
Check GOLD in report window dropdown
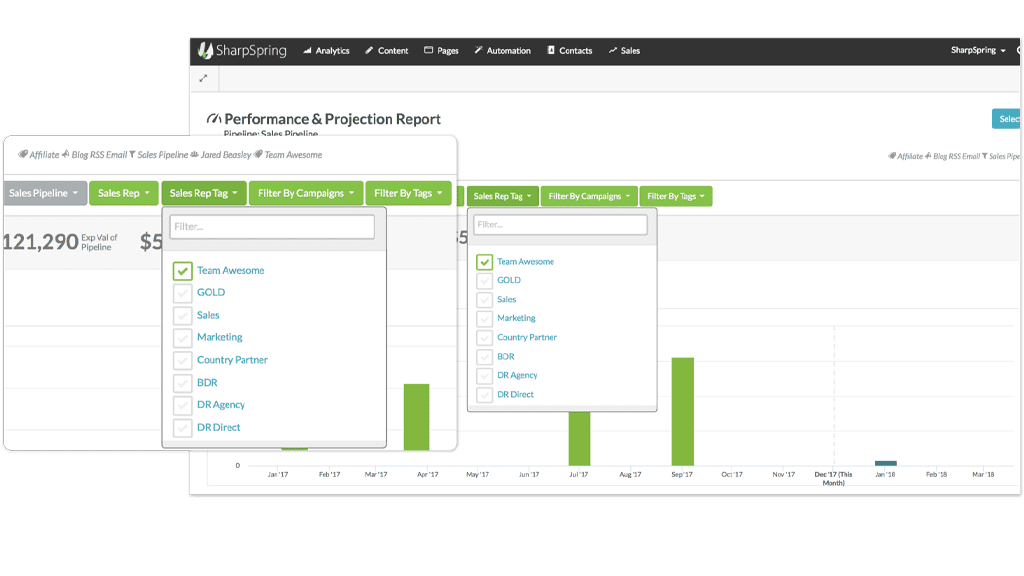tap(485, 281)
